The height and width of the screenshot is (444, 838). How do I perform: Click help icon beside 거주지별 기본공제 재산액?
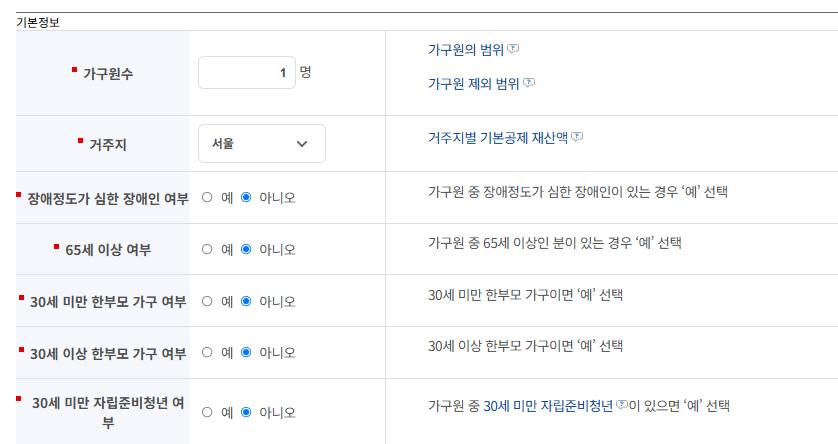click(577, 137)
